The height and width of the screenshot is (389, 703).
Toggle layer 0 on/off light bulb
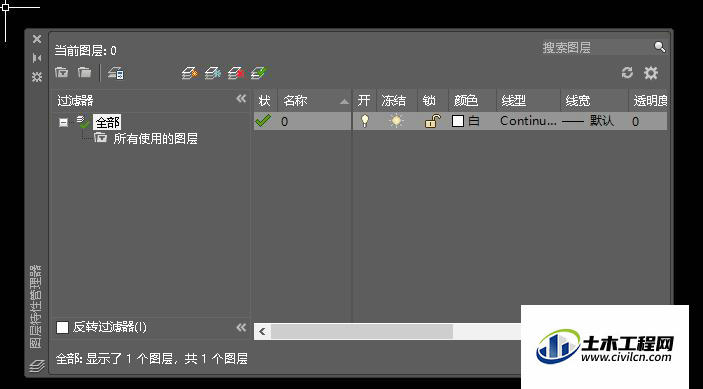tap(365, 121)
